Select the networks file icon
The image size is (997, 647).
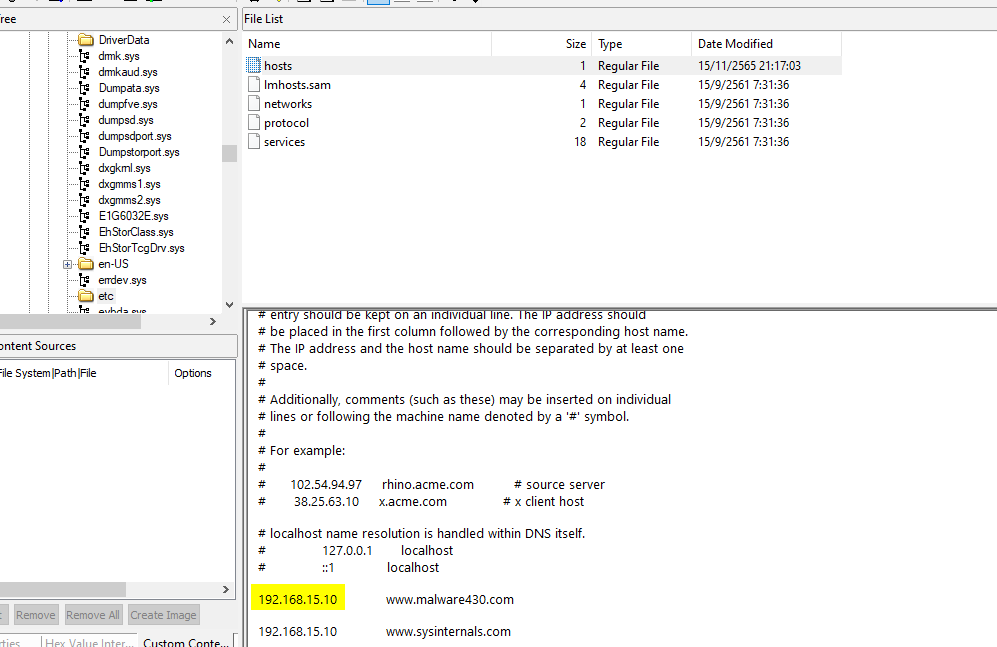click(254, 104)
